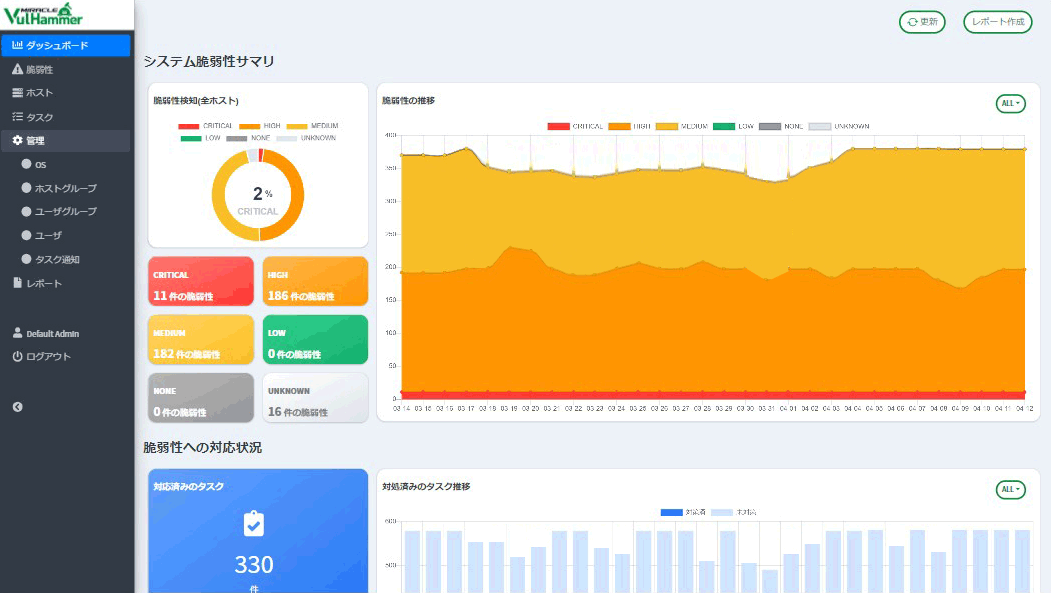The height and width of the screenshot is (593, 1051).
Task: Click the server icon beside ホスト
Action: click(17, 93)
